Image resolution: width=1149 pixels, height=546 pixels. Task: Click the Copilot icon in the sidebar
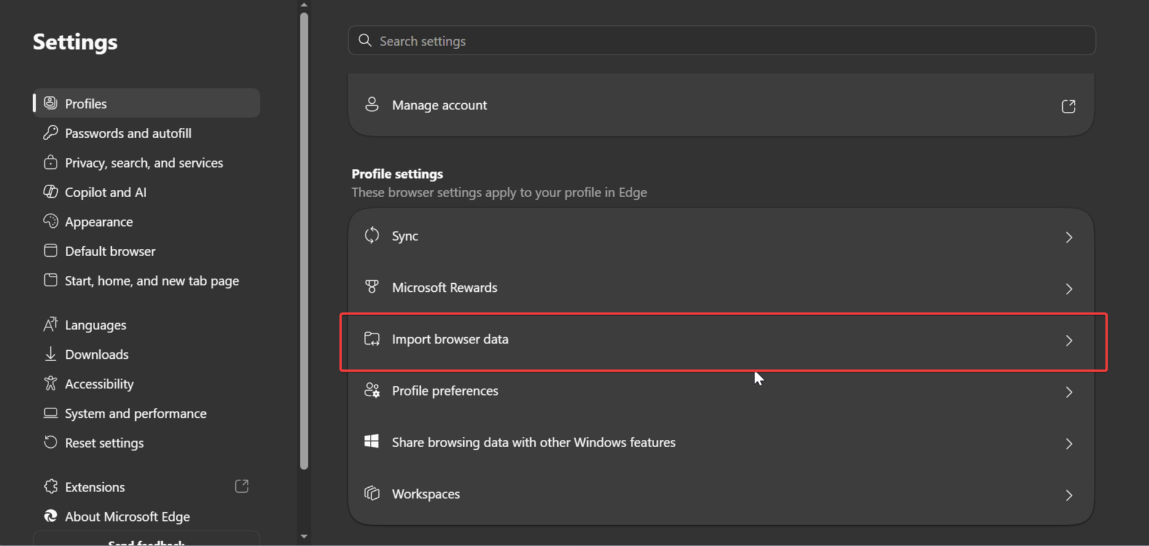(51, 192)
